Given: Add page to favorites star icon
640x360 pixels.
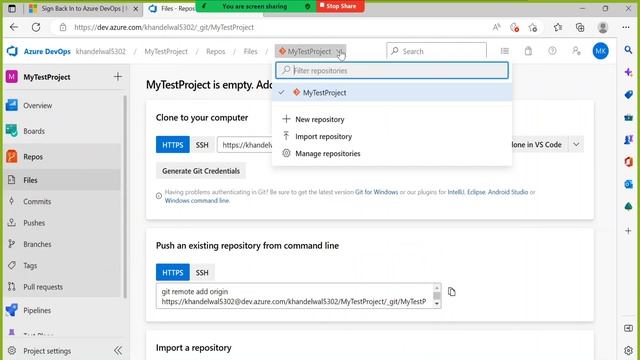Looking at the screenshot, I should pyautogui.click(x=533, y=27).
